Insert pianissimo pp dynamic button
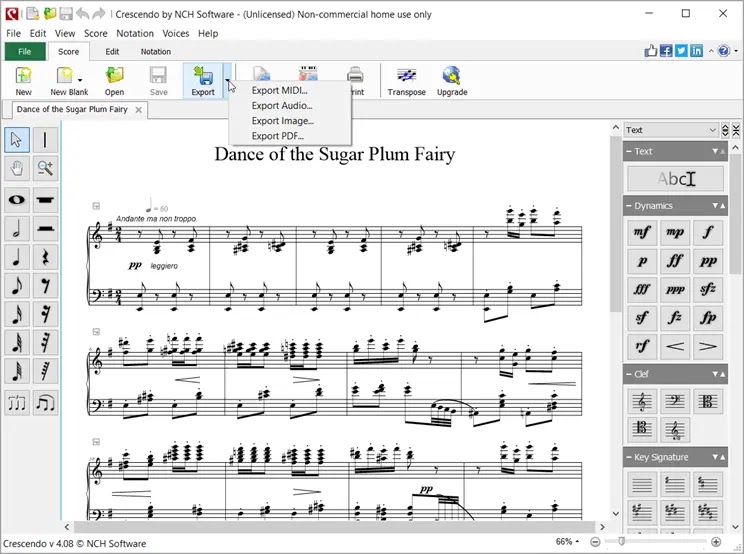Viewport: 744px width, 554px height. [x=708, y=261]
